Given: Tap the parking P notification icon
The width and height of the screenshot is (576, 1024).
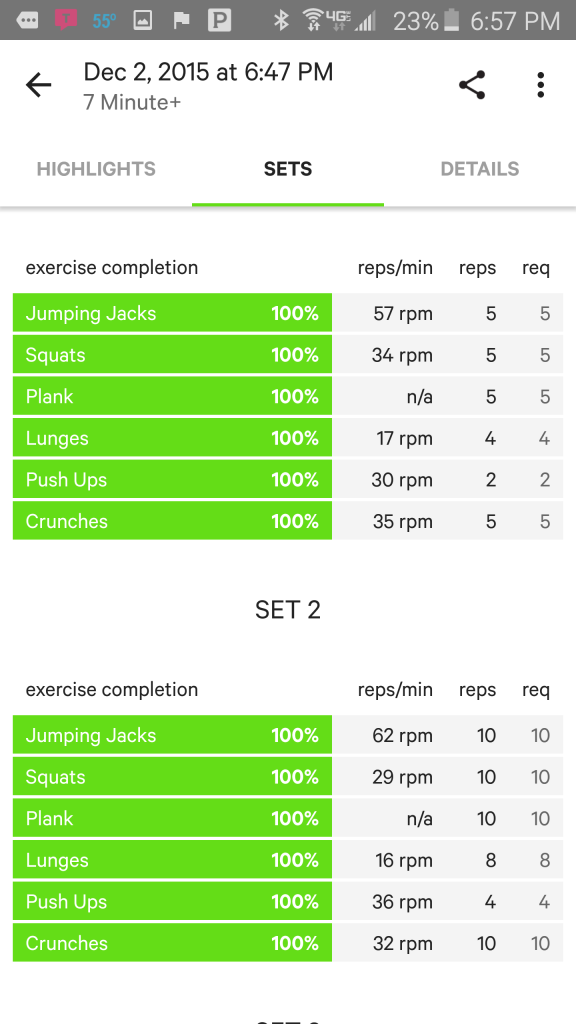Looking at the screenshot, I should click(x=219, y=20).
